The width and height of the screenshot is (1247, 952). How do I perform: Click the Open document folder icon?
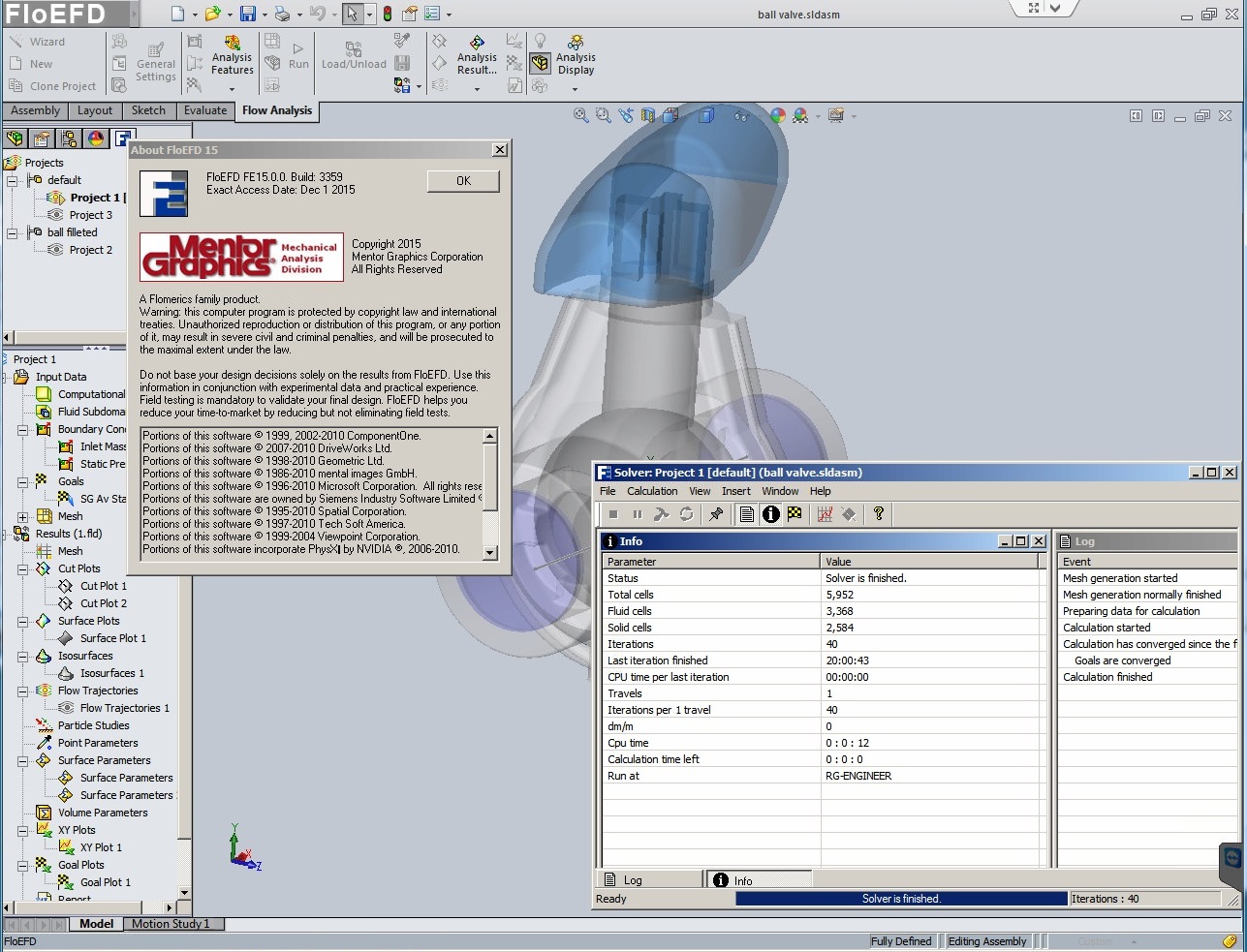pyautogui.click(x=212, y=14)
